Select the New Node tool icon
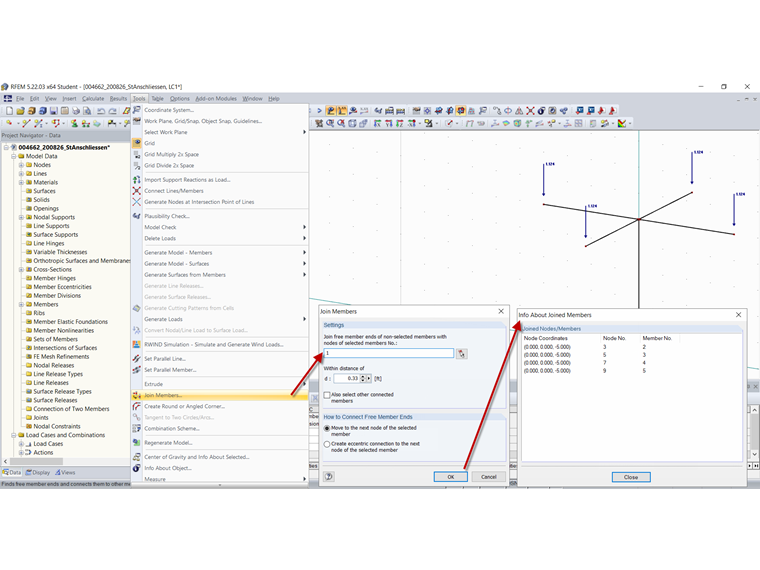760x570 pixels. click(9, 123)
